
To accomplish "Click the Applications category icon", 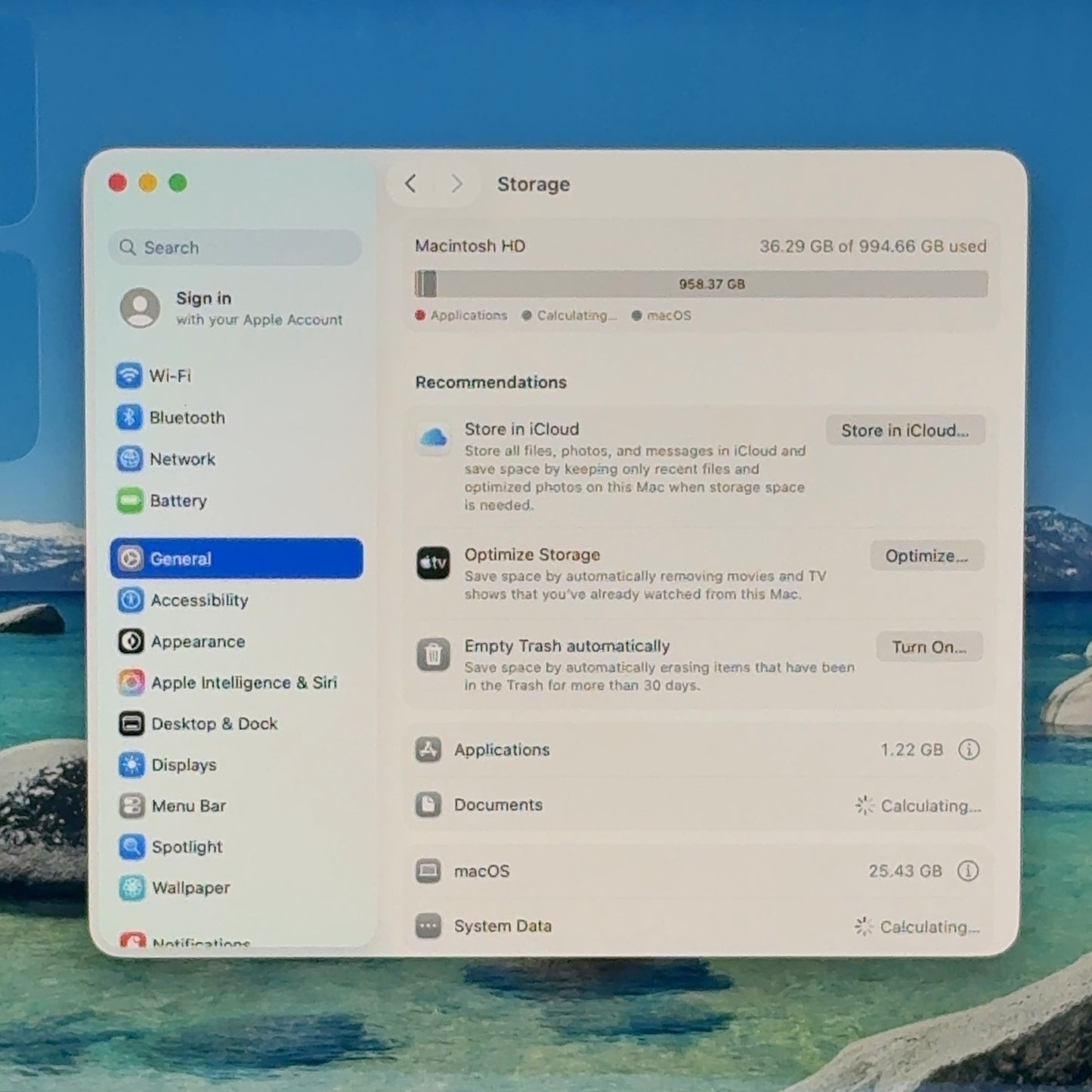I will [x=428, y=749].
